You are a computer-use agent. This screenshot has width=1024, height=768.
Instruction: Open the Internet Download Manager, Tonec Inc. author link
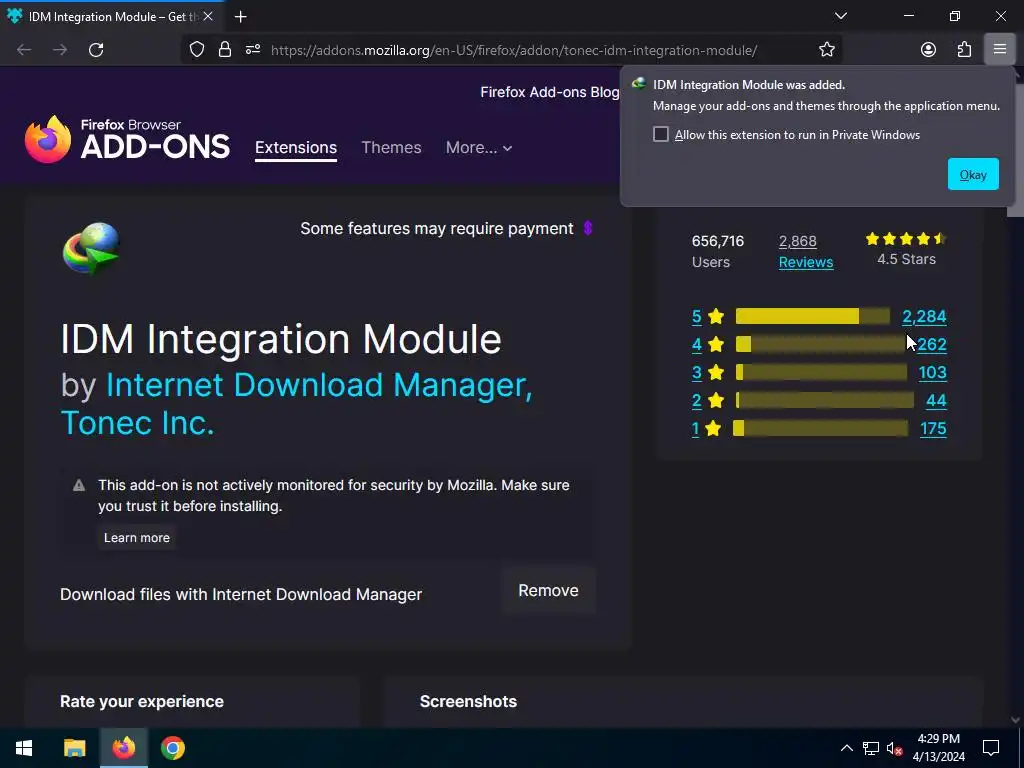click(296, 404)
